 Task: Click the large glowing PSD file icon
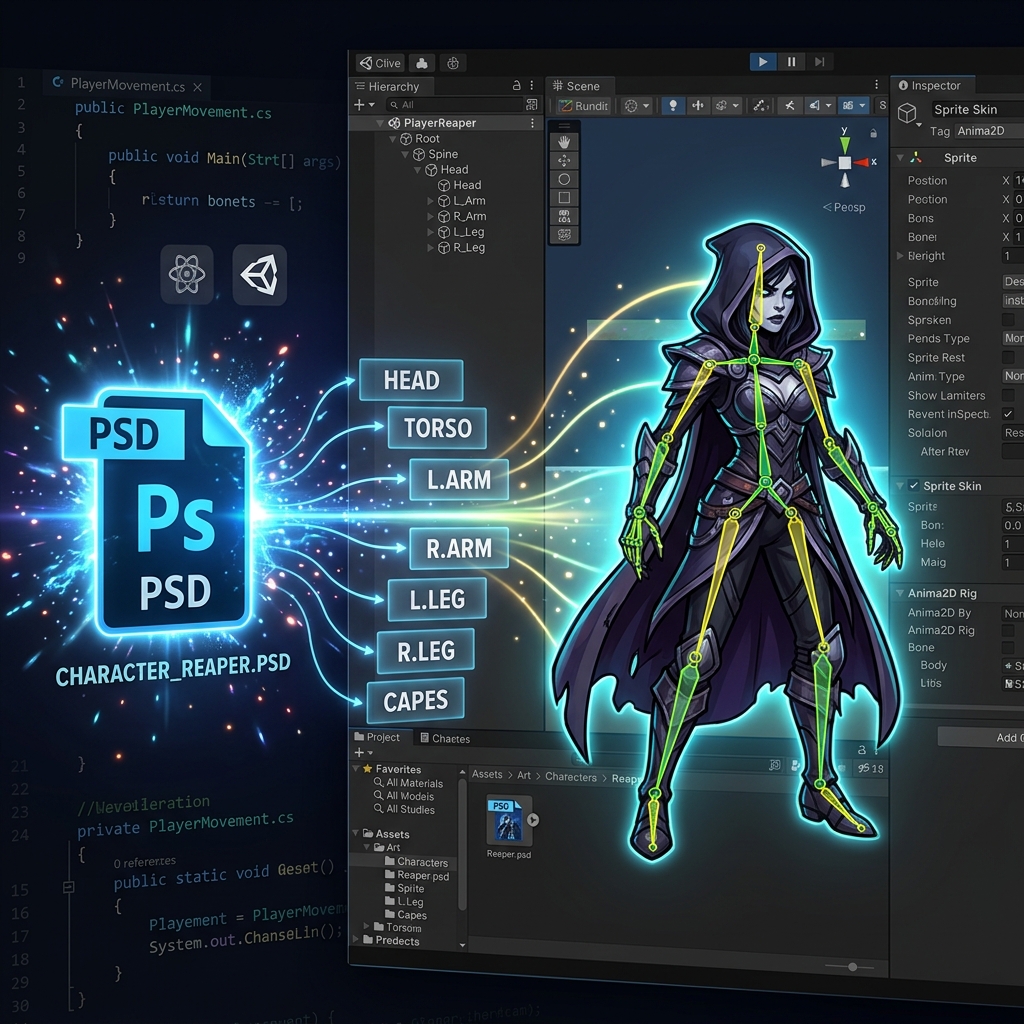click(x=158, y=511)
